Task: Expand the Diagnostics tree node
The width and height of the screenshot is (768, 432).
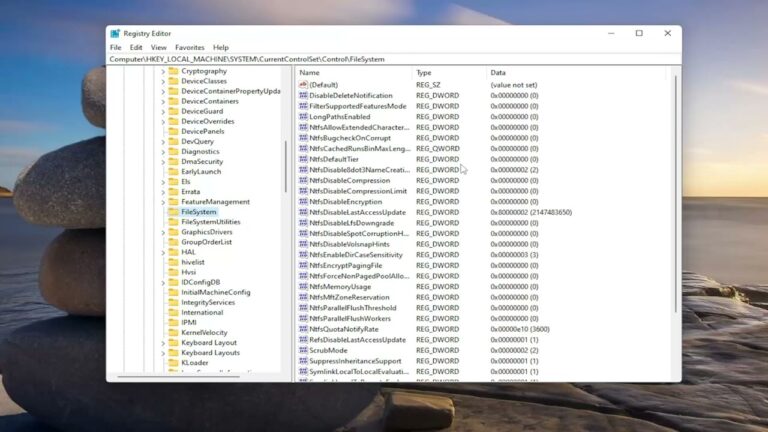Action: pyautogui.click(x=163, y=151)
